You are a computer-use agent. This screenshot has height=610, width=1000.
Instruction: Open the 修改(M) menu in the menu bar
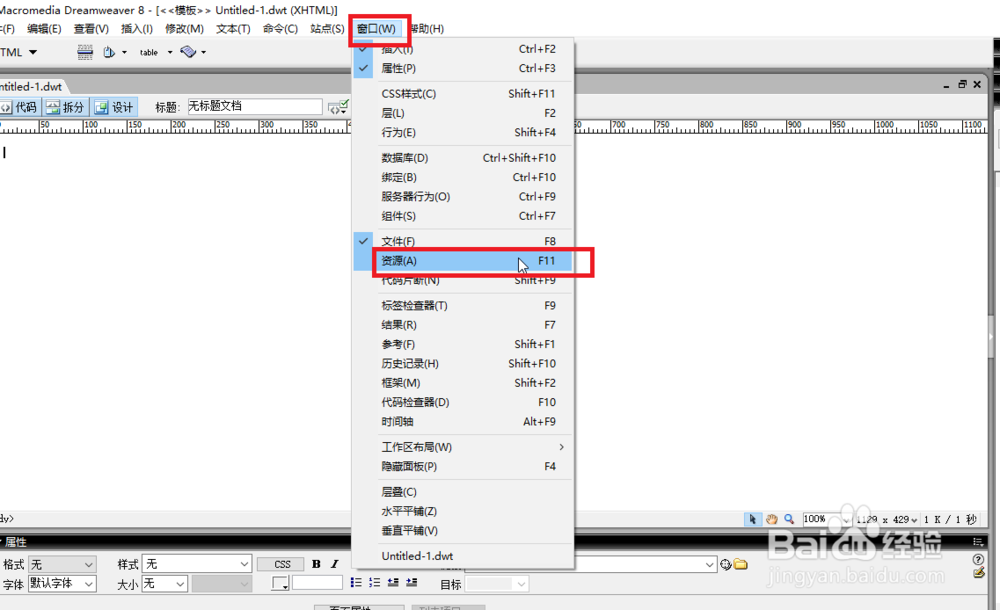tap(184, 29)
